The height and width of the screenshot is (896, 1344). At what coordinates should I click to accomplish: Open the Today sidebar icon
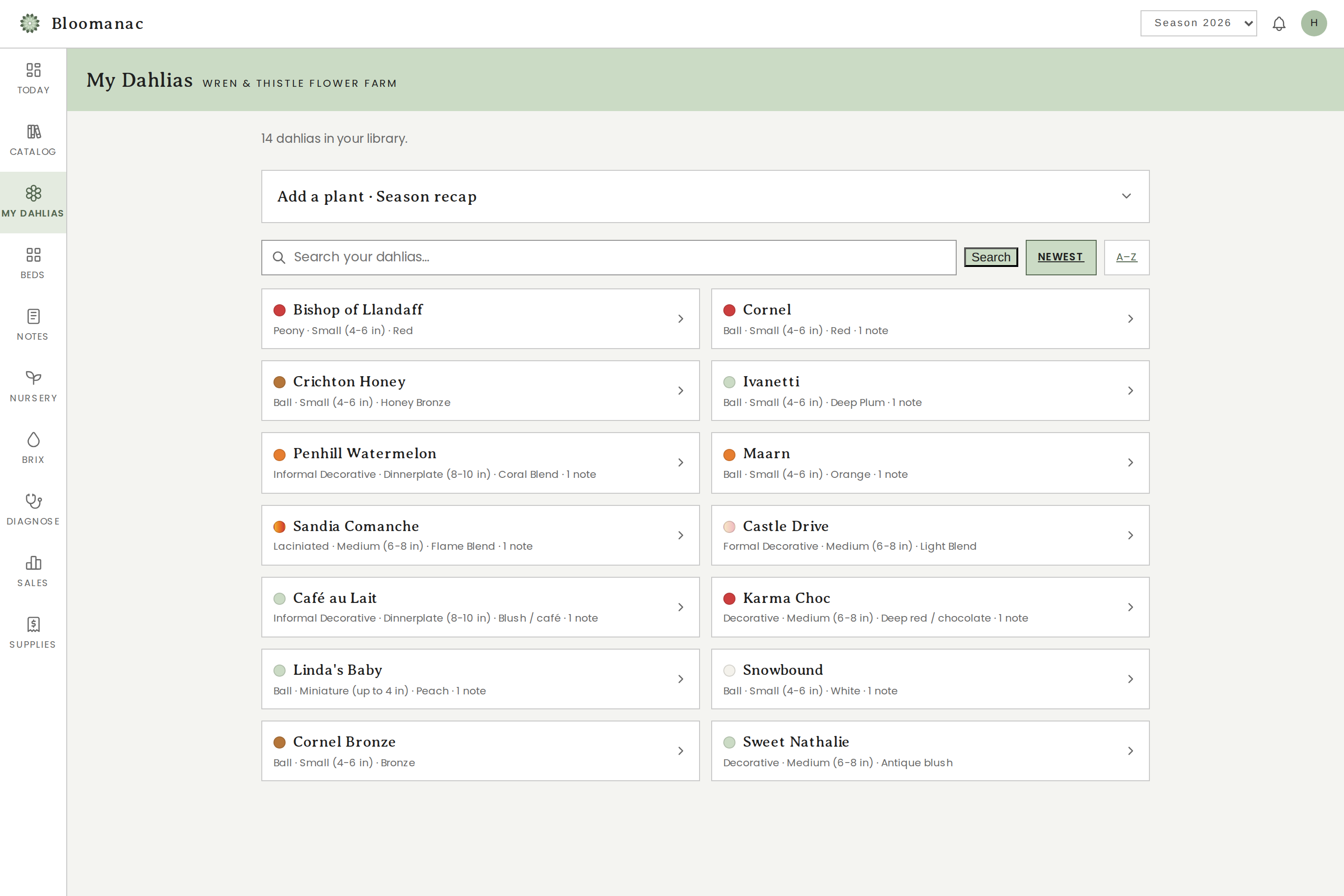33,70
